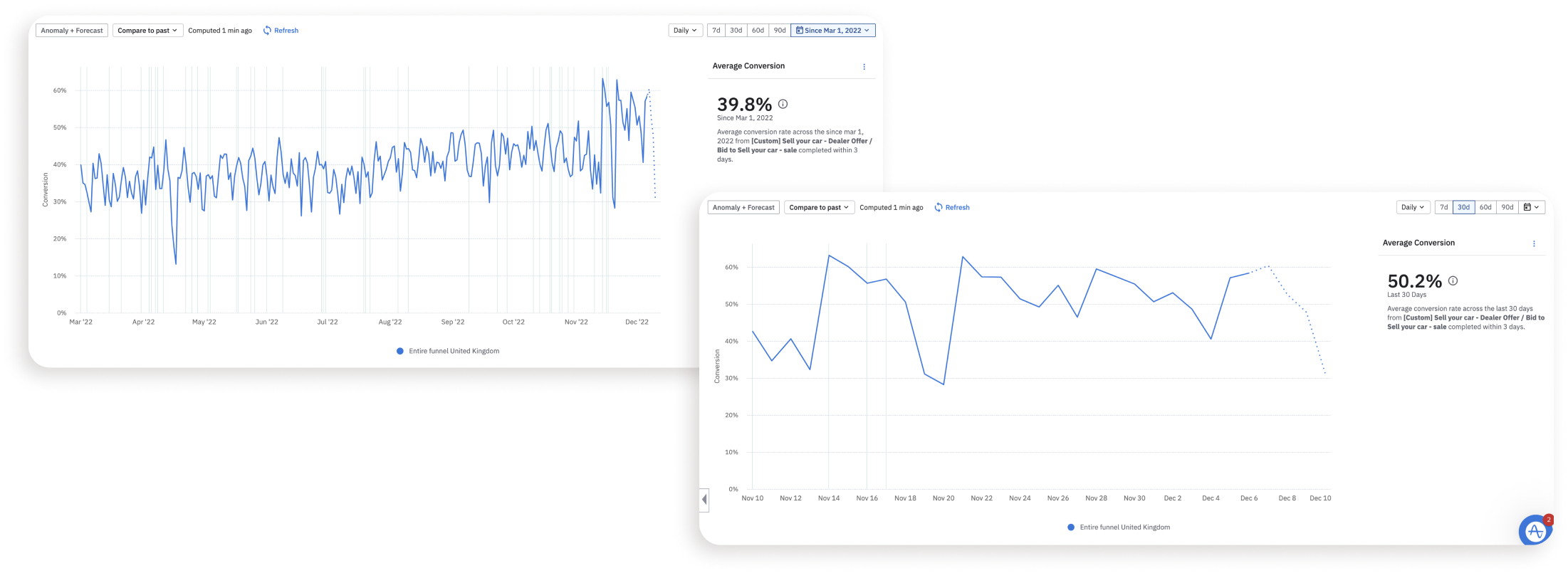Click the blue legend dot in bottom chart

pos(1071,527)
